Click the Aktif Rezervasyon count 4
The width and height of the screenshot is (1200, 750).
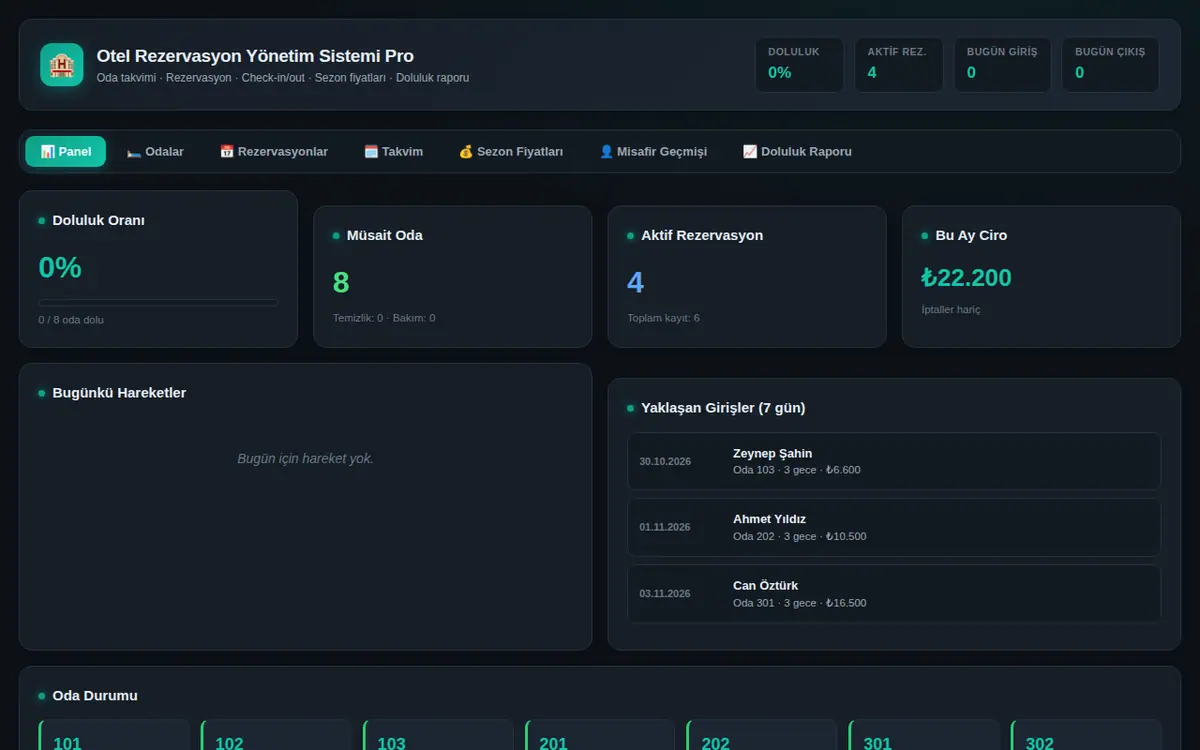point(635,283)
